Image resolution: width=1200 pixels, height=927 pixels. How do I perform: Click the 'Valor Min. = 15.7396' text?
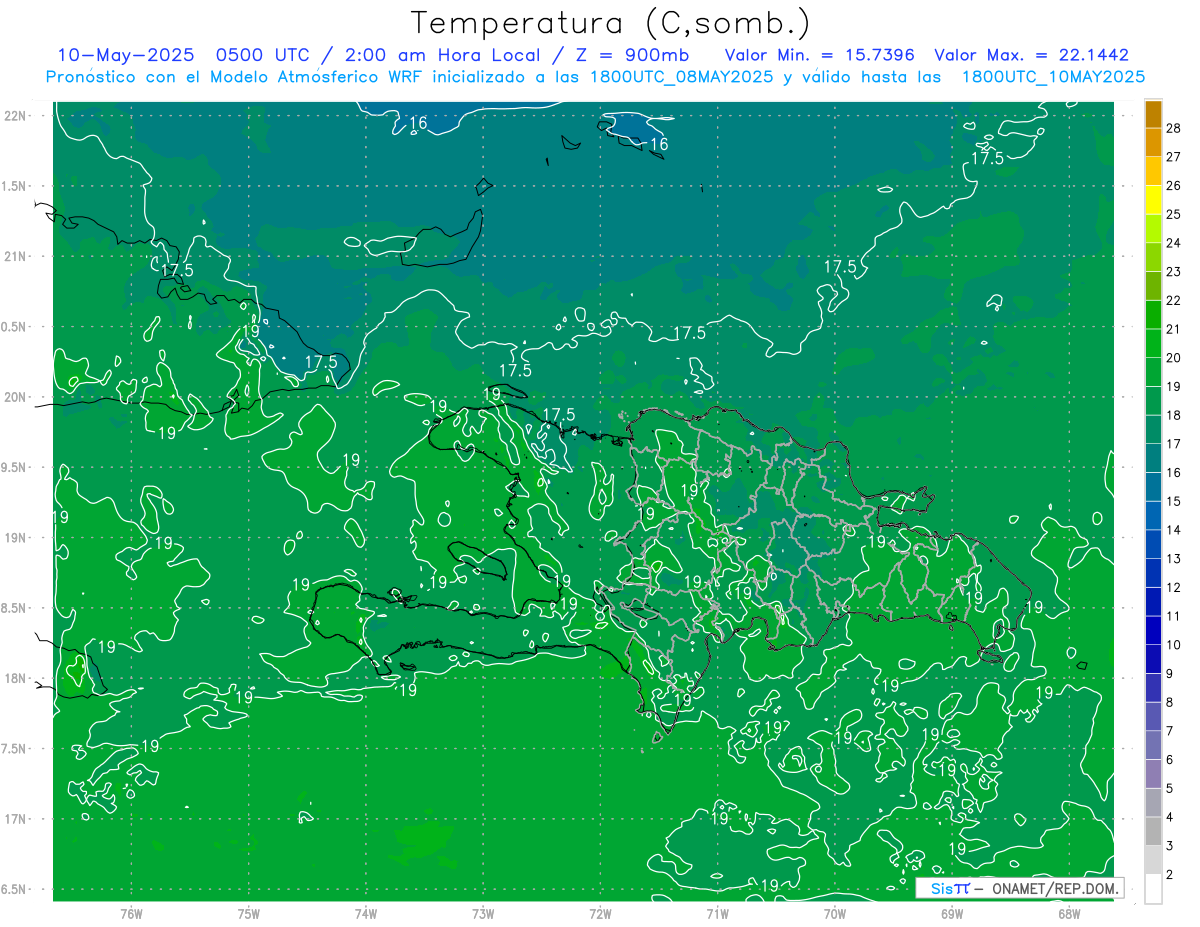pos(820,55)
